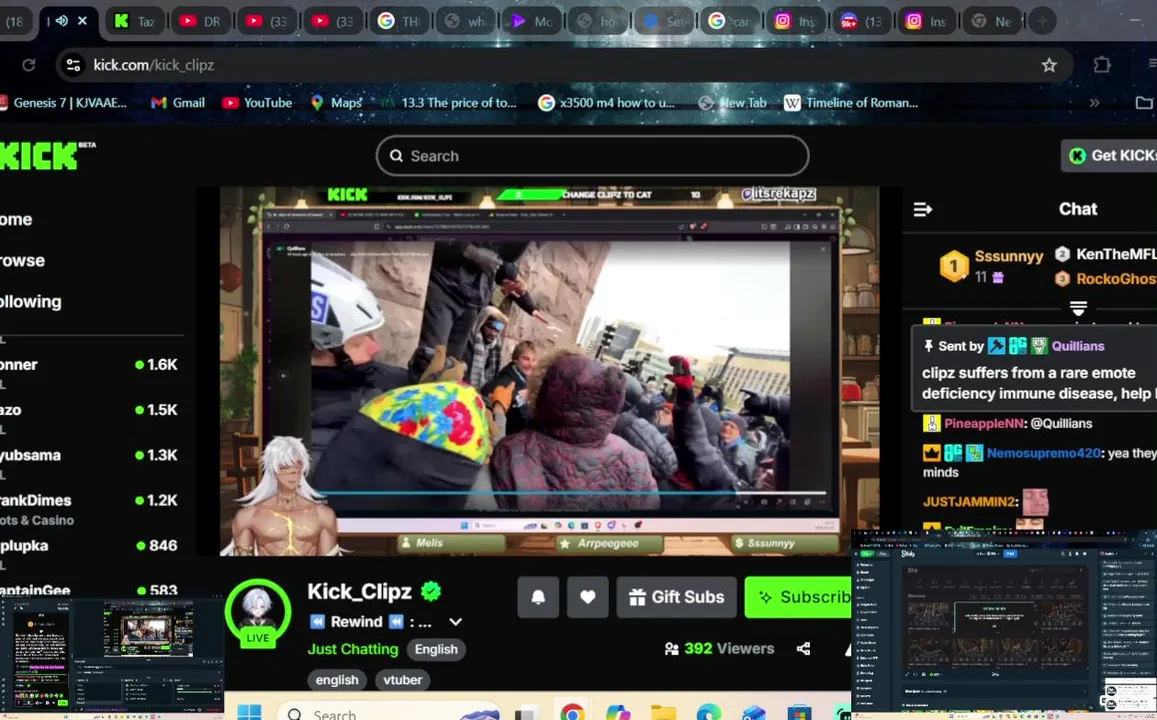Click the KICK logo

(x=41, y=156)
